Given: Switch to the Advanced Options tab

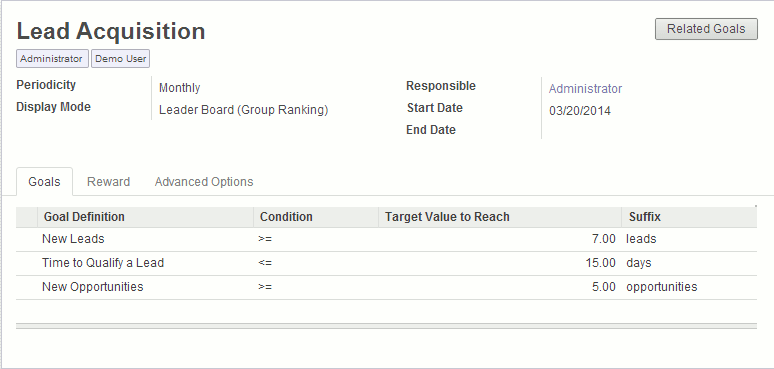Looking at the screenshot, I should click(x=204, y=182).
